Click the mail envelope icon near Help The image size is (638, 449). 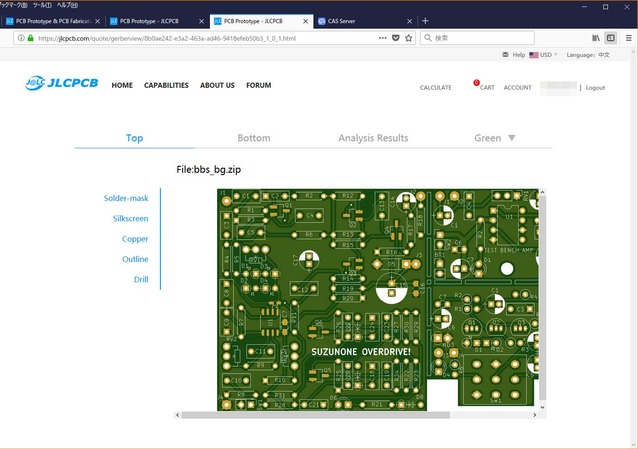505,55
